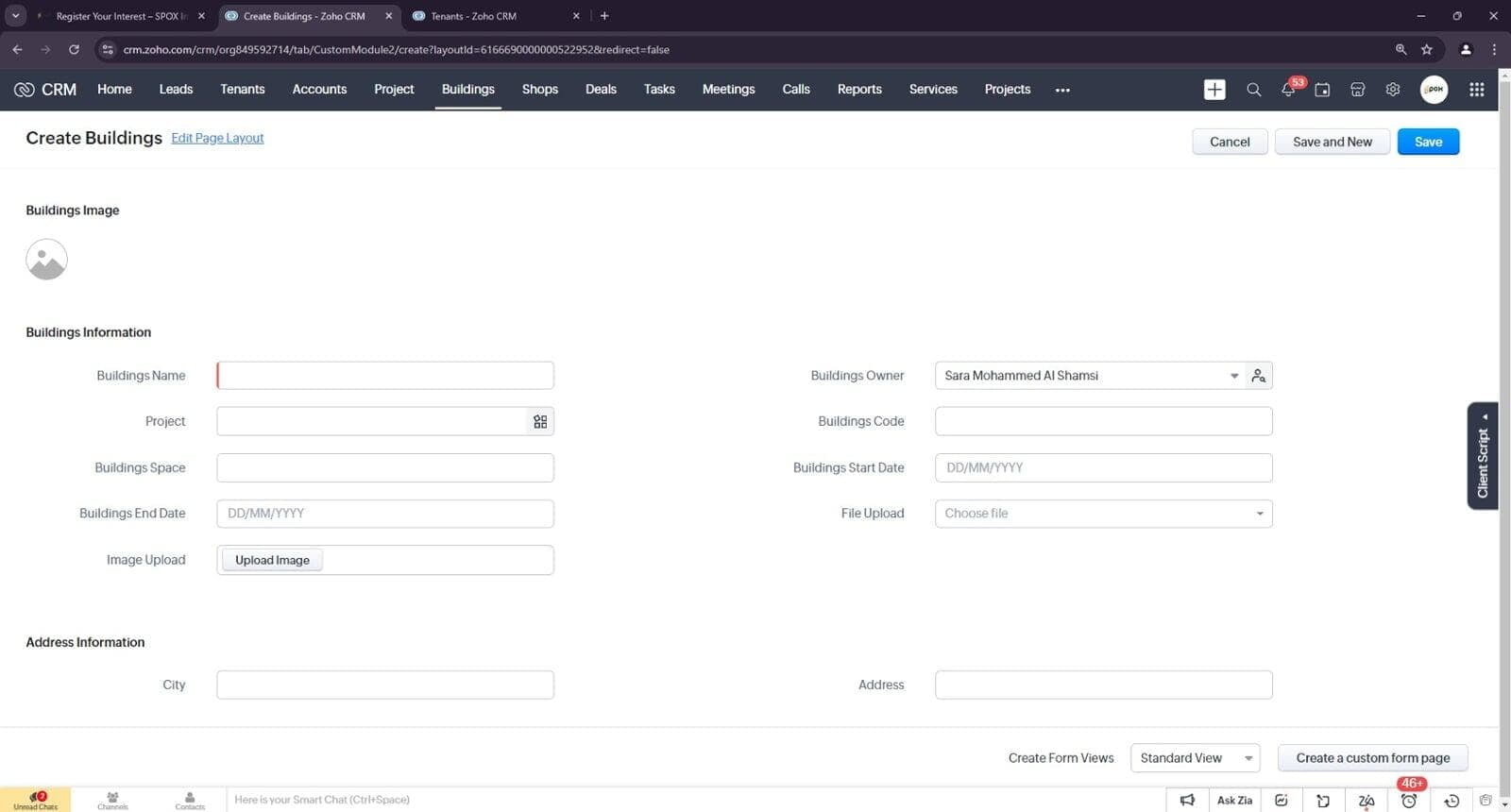Click the Zoho CRM logo
1511x812 pixels.
[44, 90]
